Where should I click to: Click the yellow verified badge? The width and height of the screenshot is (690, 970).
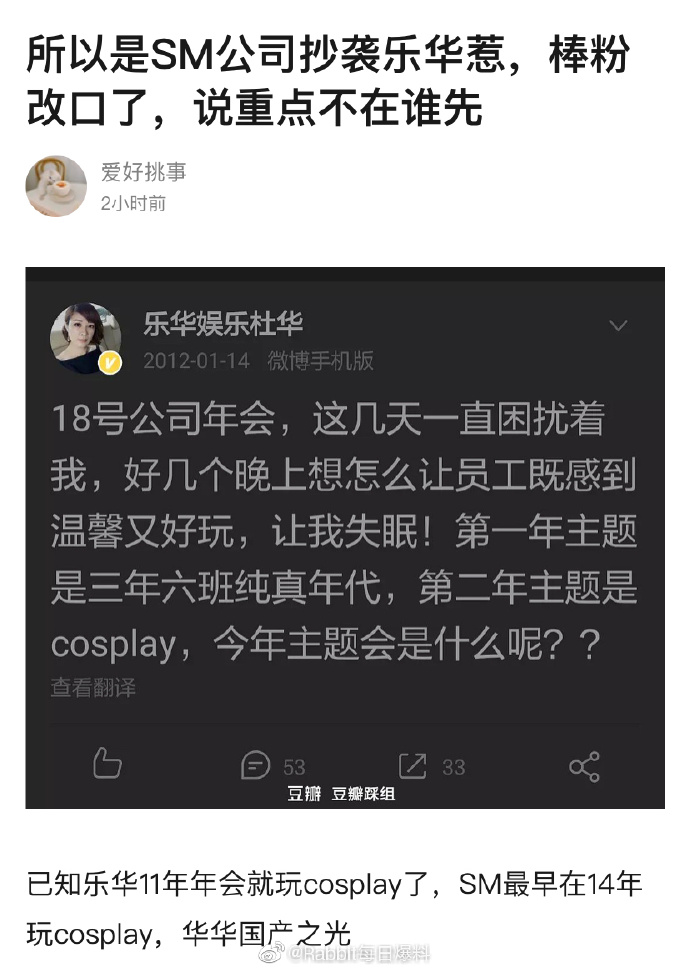(110, 363)
